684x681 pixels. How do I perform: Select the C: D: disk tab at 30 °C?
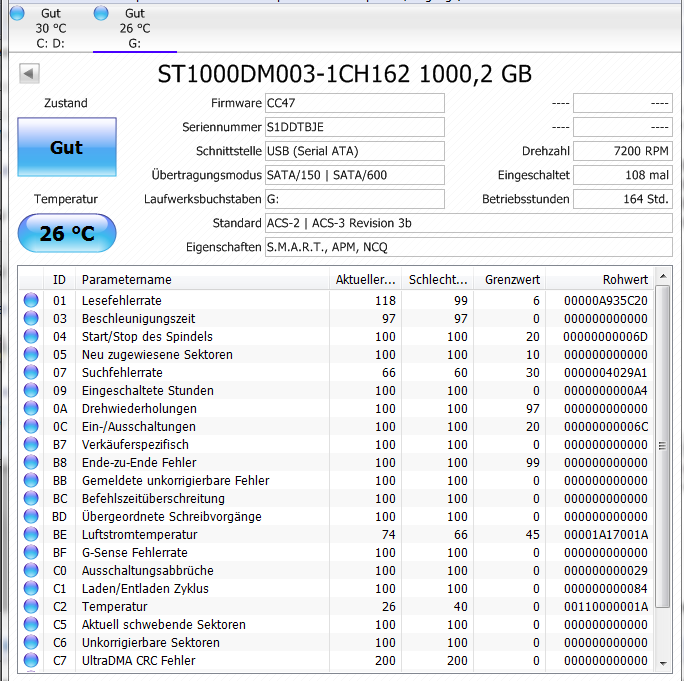coord(51,28)
